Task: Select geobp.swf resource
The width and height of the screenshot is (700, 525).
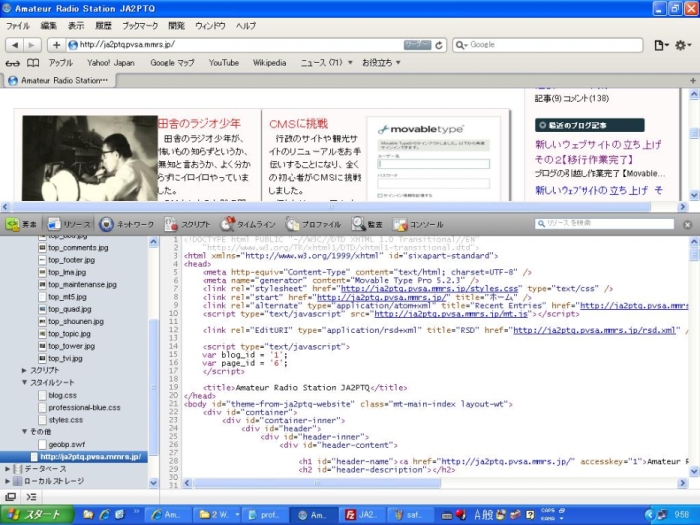Action: [x=66, y=445]
